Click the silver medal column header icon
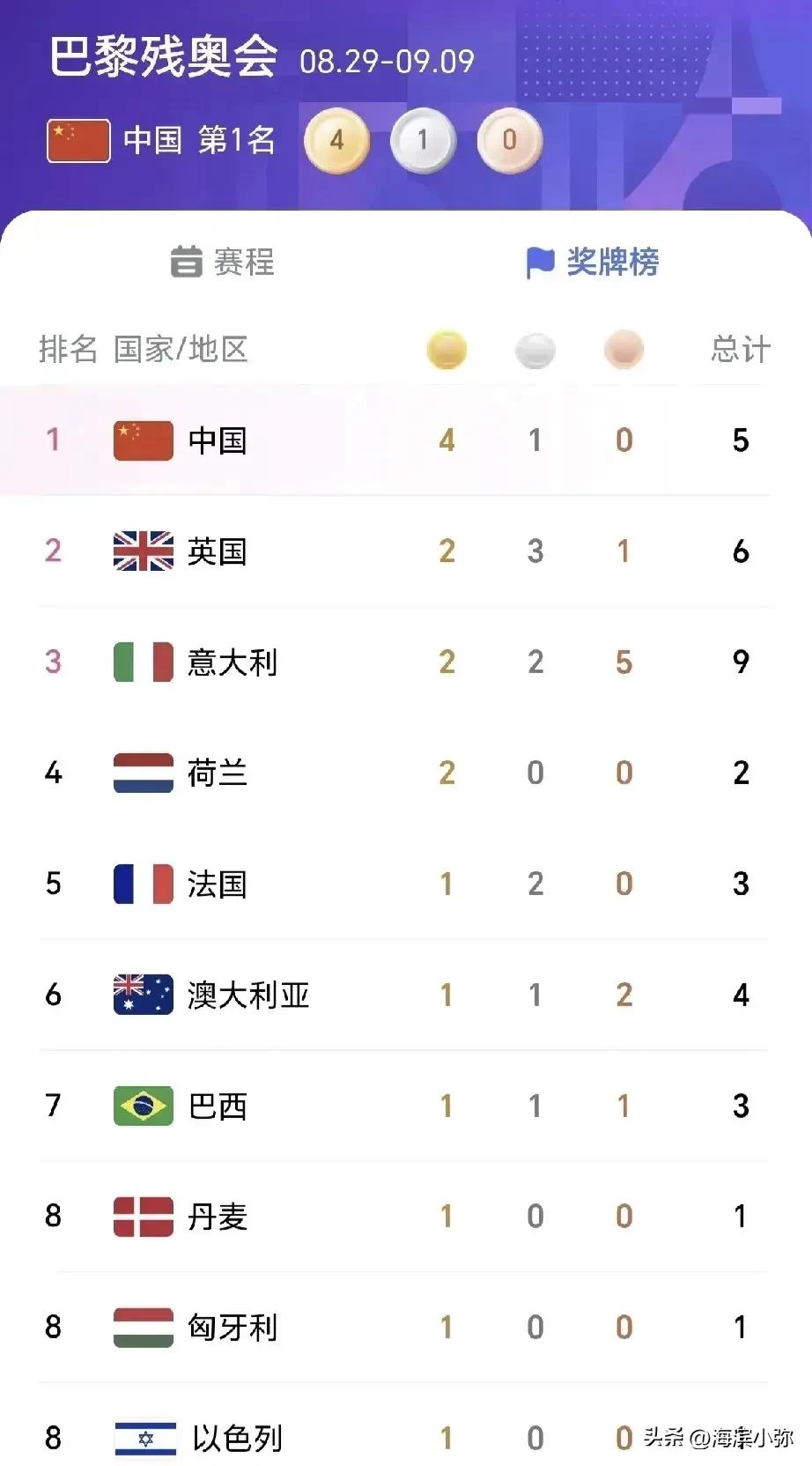The image size is (812, 1466). coord(535,351)
